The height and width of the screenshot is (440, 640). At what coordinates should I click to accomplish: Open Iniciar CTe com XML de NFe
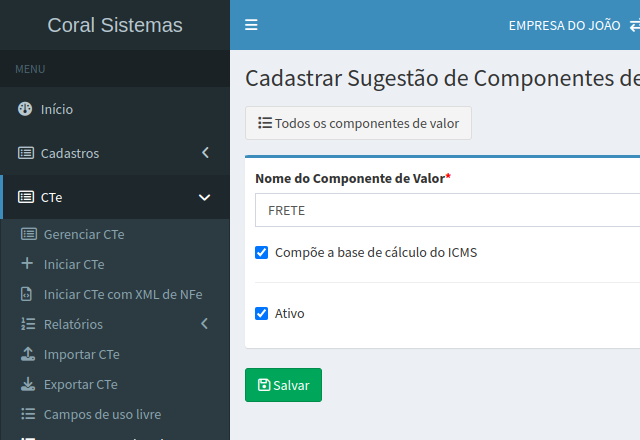click(122, 294)
